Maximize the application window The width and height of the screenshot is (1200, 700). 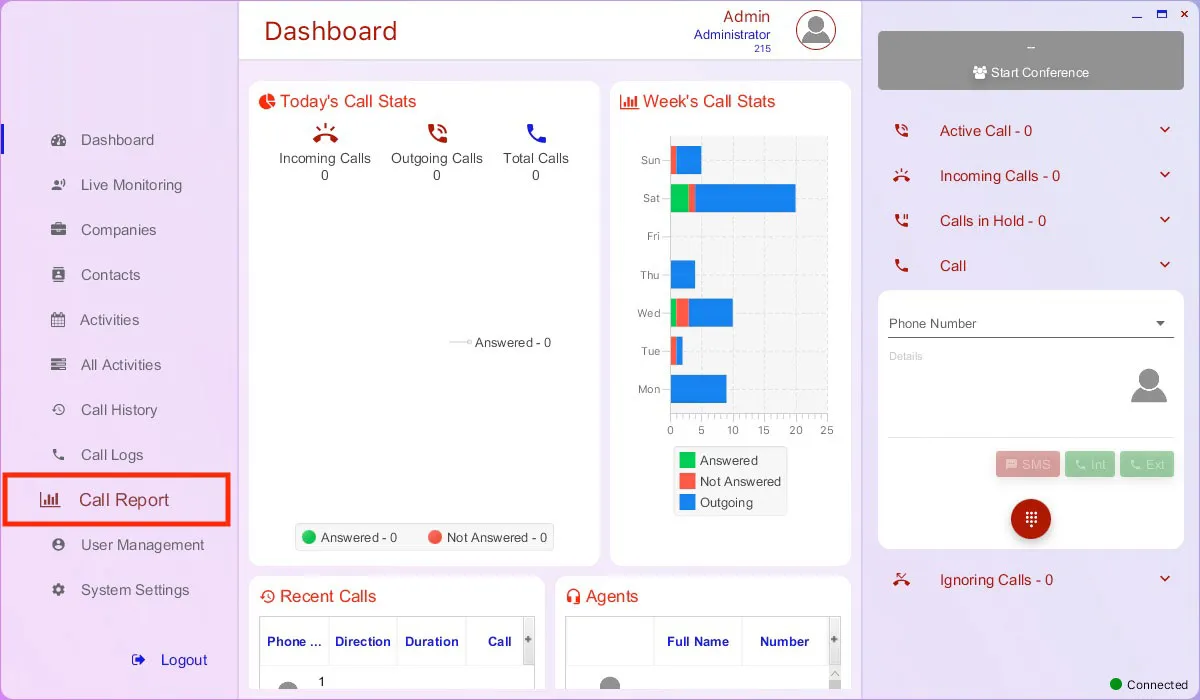1162,14
